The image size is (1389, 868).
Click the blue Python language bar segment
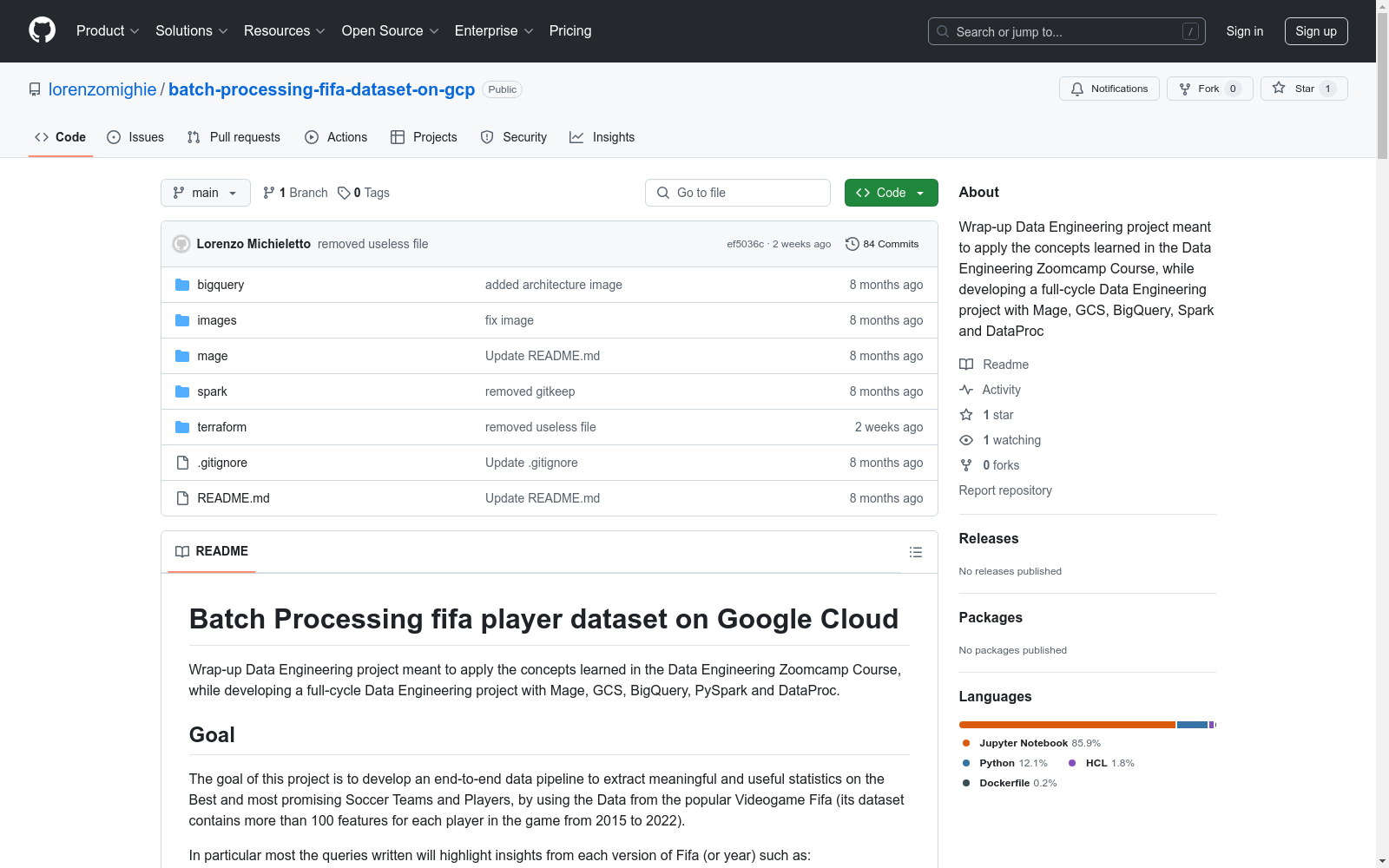(1192, 725)
